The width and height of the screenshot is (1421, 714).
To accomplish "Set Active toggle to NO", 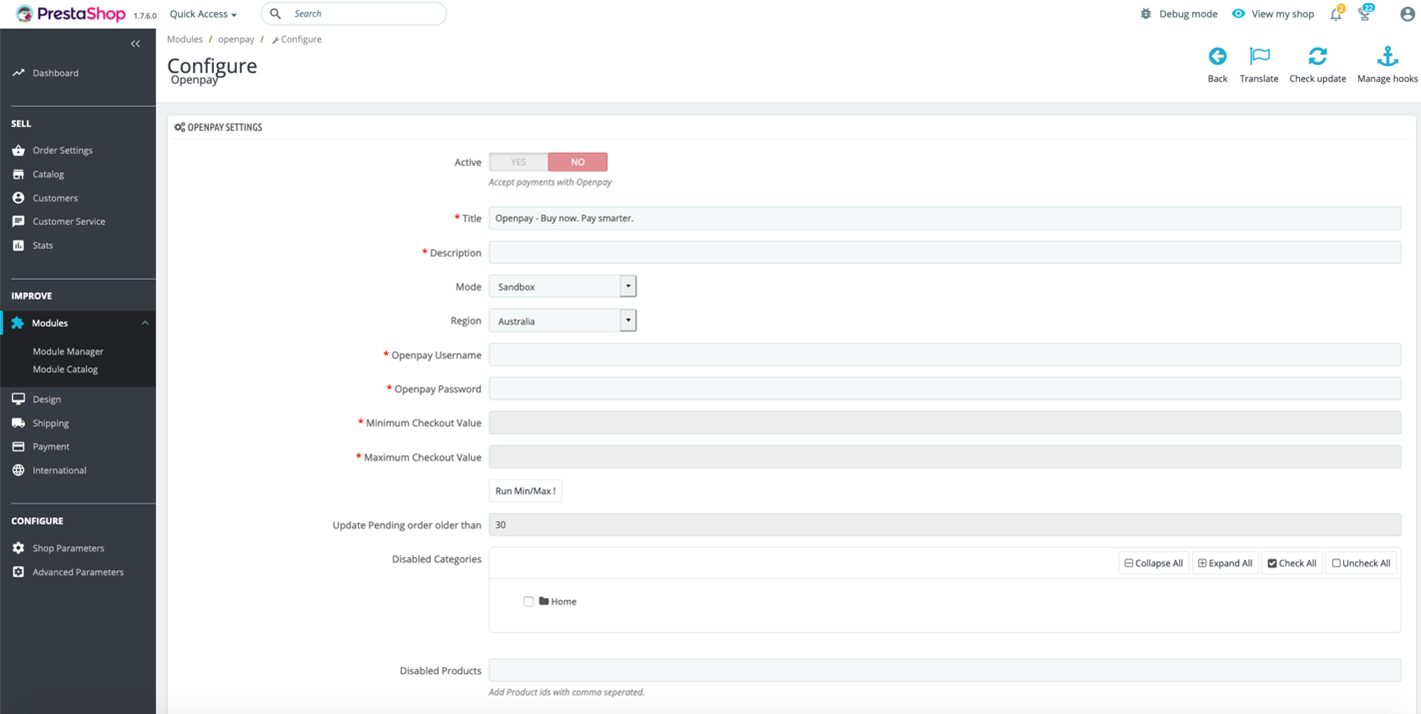I will pos(577,162).
